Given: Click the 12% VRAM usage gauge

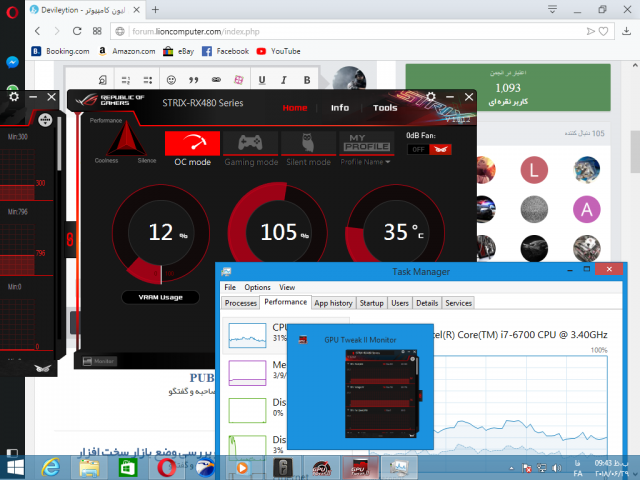Looking at the screenshot, I should pos(161,233).
